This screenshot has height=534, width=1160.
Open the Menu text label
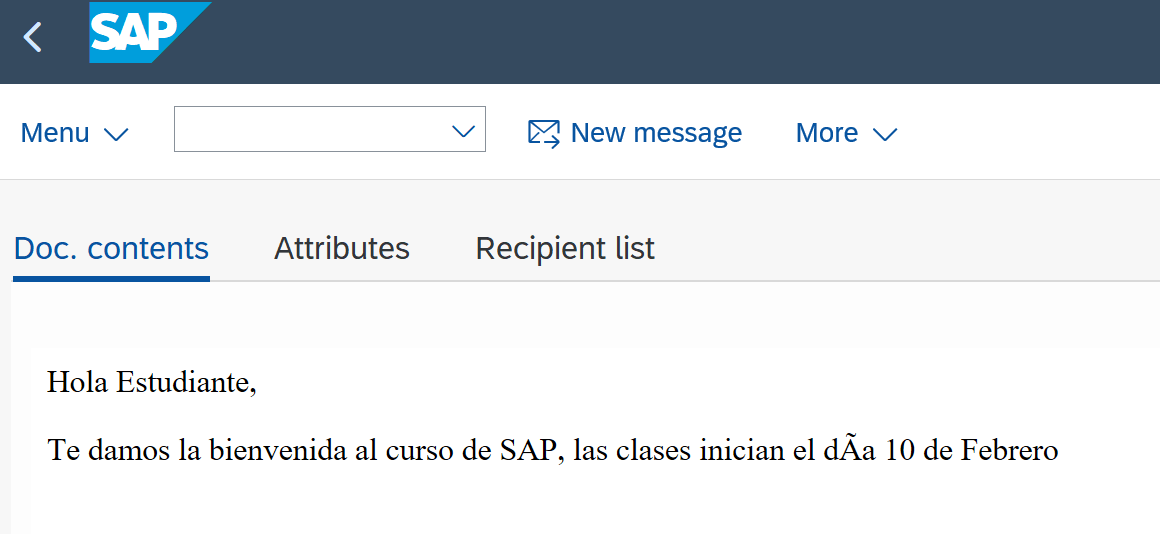(55, 133)
